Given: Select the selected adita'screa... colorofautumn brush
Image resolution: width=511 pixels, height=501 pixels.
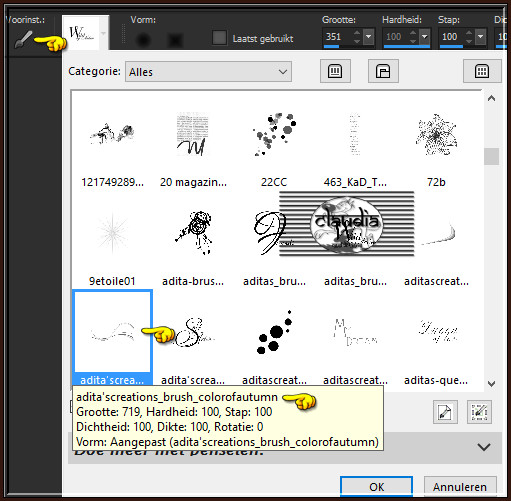Looking at the screenshot, I should pos(112,337).
